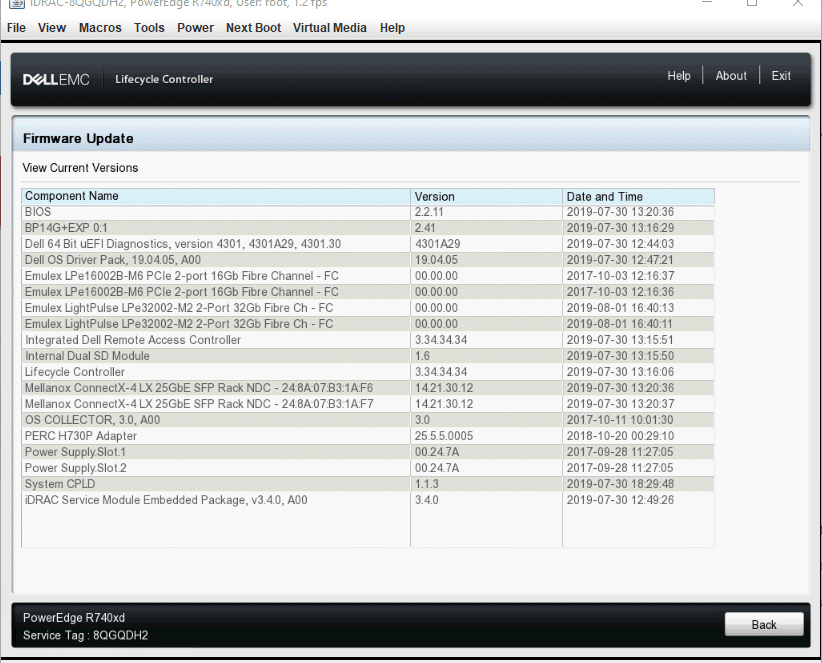Screen dimensions: 822x663
Task: Select the iDRAC Service Module Embedded Package row
Action: click(367, 500)
